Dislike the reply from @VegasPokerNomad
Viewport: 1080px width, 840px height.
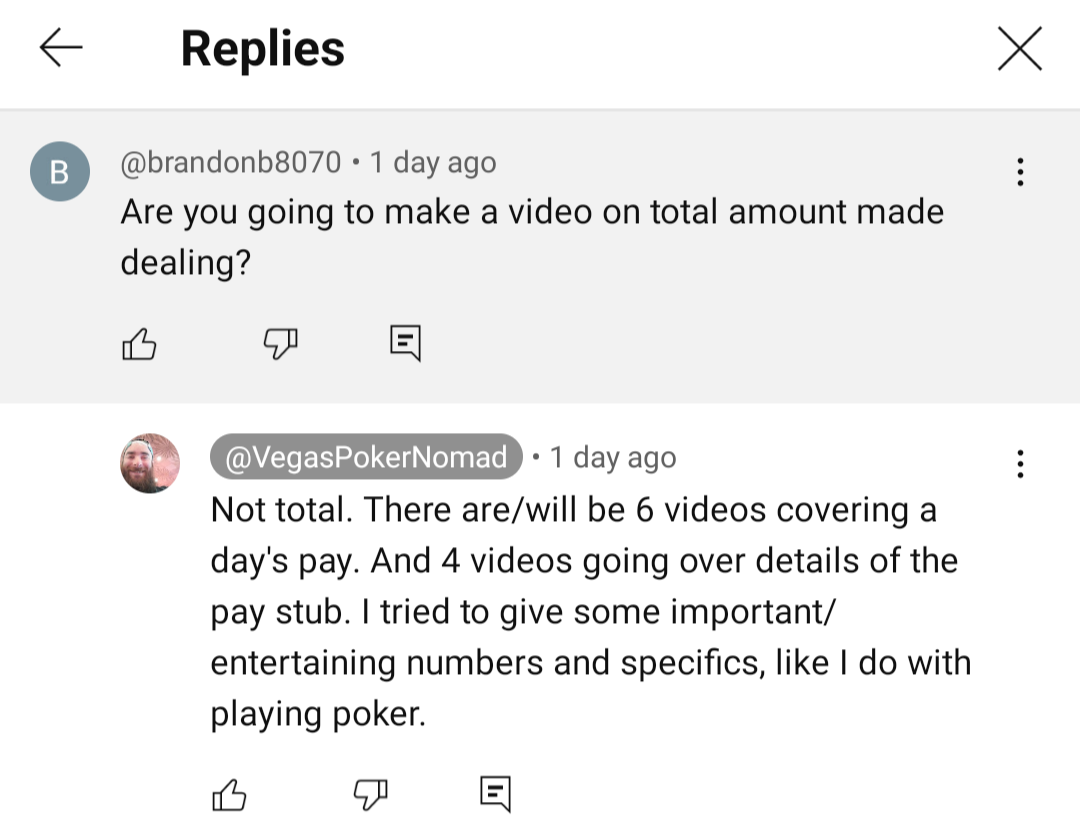(x=371, y=794)
